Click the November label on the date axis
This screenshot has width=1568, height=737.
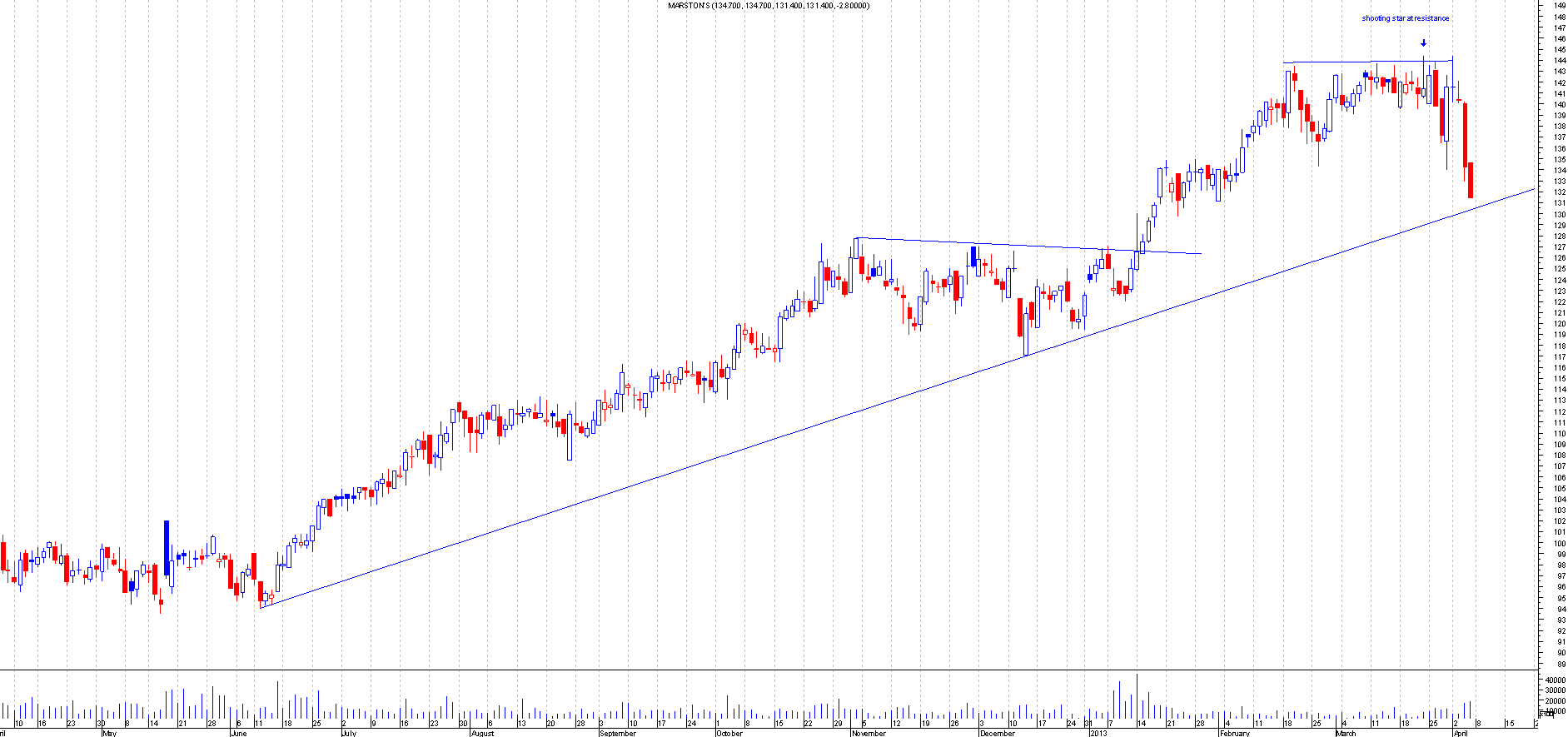coord(869,733)
